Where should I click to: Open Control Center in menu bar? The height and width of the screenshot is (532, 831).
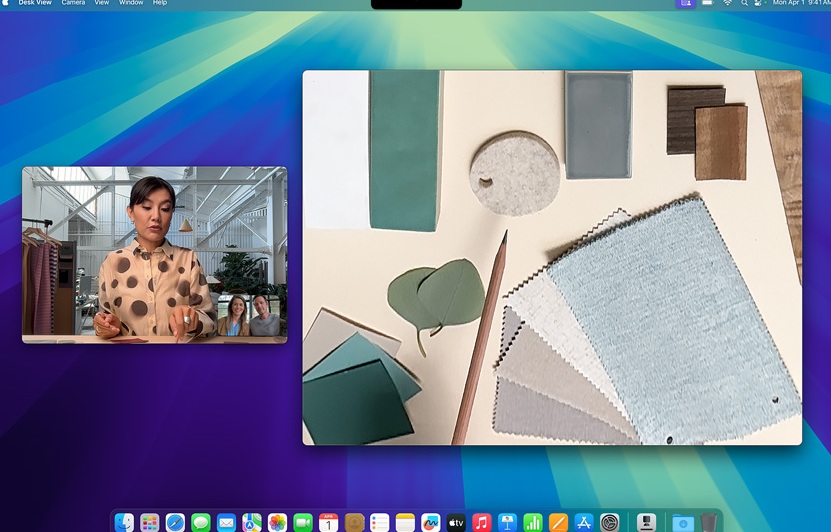point(758,3)
